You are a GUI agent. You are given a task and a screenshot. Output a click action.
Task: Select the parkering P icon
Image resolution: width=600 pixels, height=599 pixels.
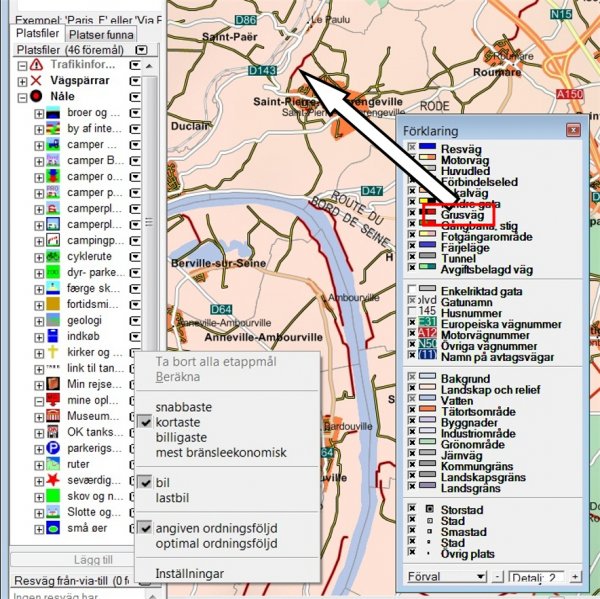(50, 447)
